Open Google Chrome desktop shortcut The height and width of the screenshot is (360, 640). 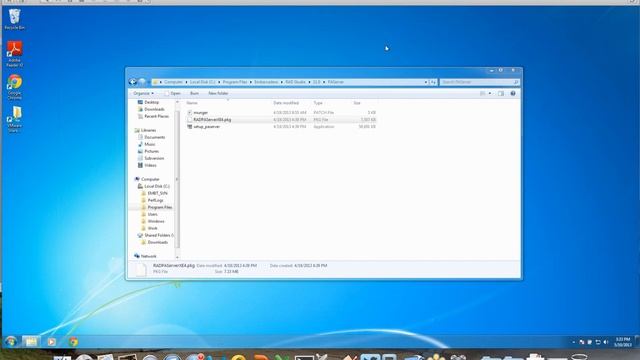(15, 87)
